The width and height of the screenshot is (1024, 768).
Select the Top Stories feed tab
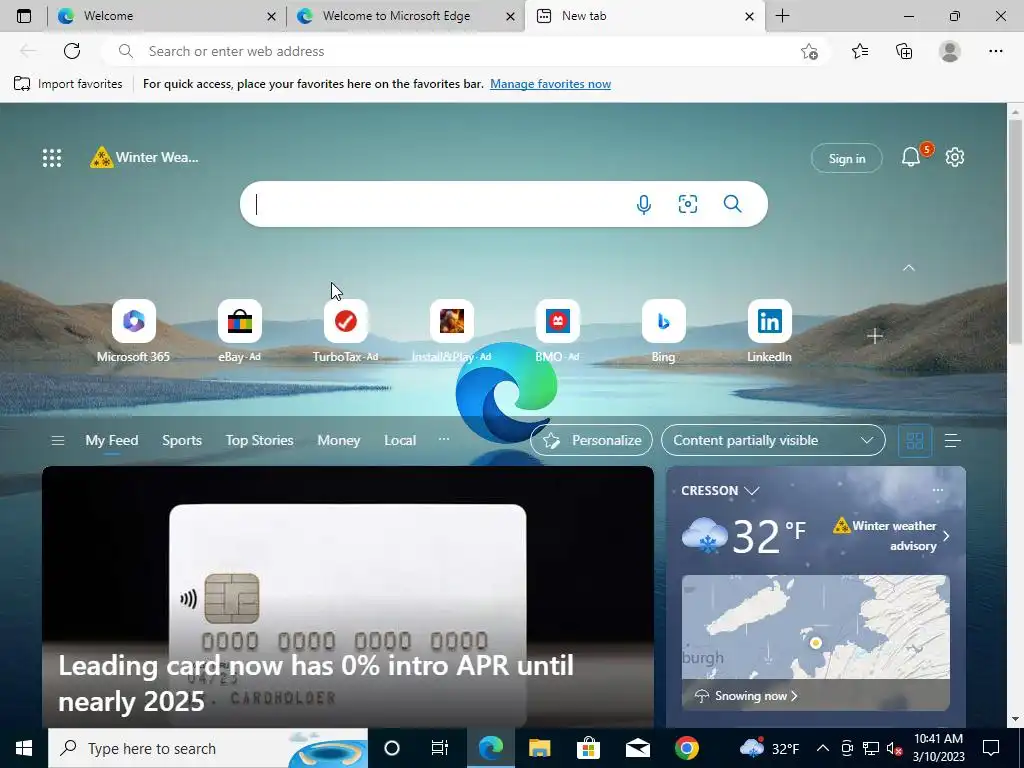pyautogui.click(x=259, y=440)
